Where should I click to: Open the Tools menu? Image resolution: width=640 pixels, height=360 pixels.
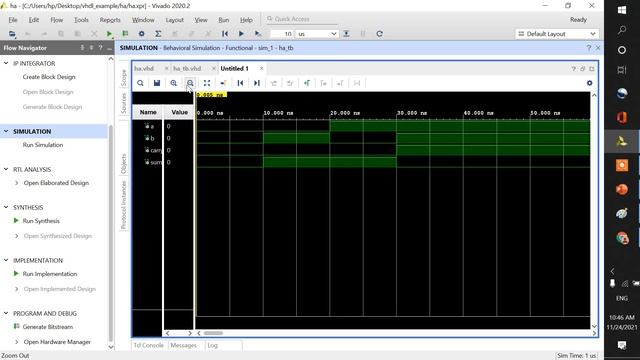point(81,20)
